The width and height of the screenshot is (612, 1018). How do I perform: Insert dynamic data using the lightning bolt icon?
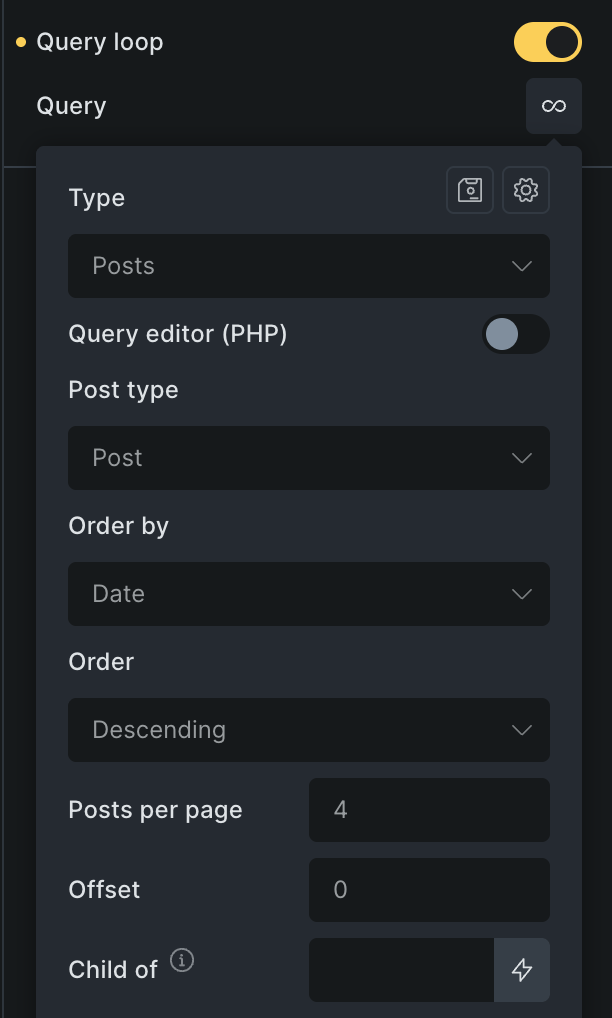[x=522, y=969]
